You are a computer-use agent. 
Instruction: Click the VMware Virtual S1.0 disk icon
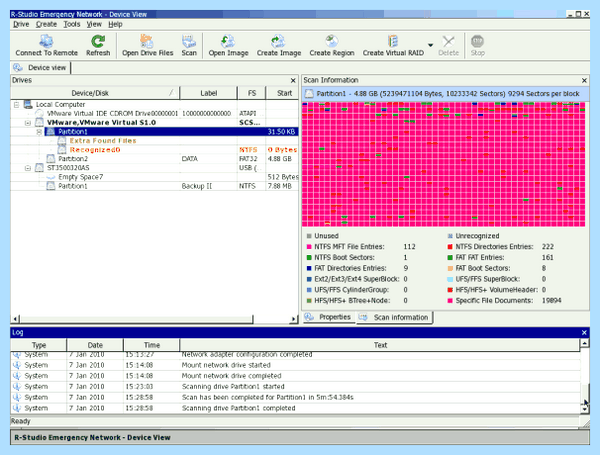coord(39,123)
